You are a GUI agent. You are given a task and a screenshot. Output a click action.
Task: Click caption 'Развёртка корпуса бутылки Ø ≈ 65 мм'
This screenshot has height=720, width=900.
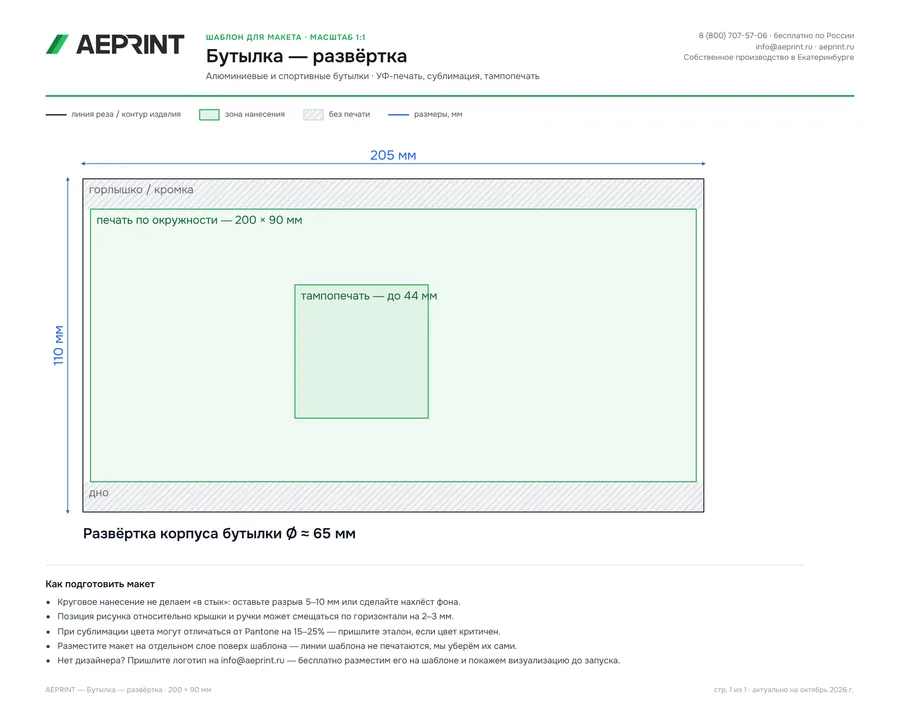pyautogui.click(x=219, y=533)
